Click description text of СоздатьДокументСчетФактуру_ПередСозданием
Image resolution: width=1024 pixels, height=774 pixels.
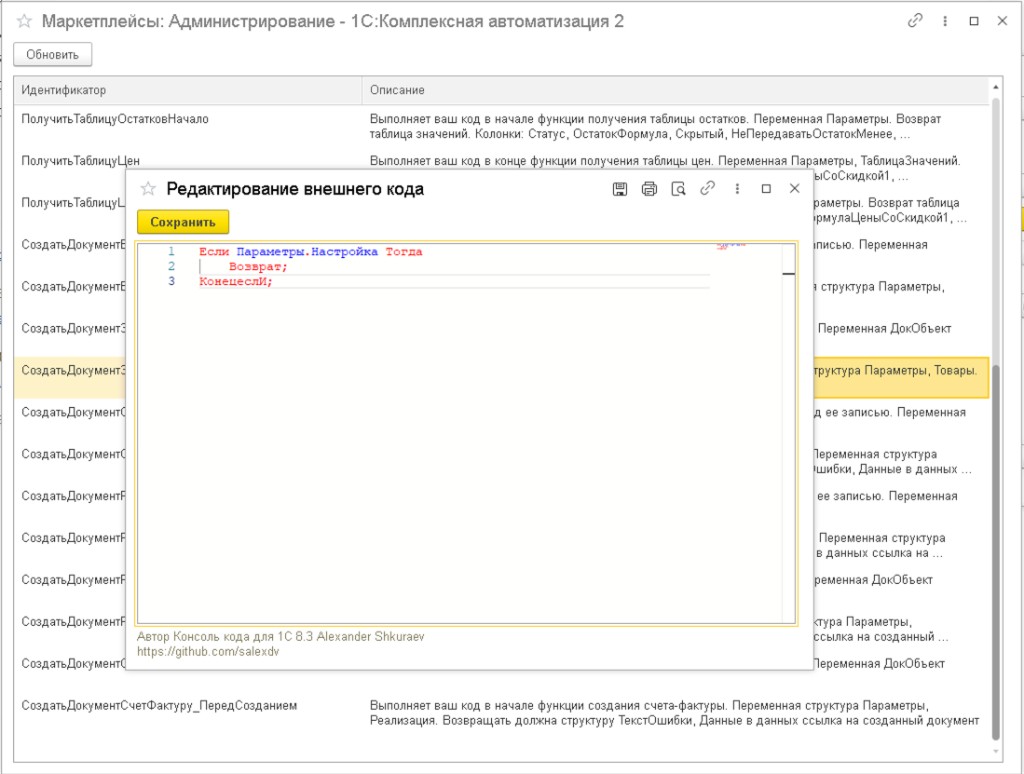(x=674, y=713)
